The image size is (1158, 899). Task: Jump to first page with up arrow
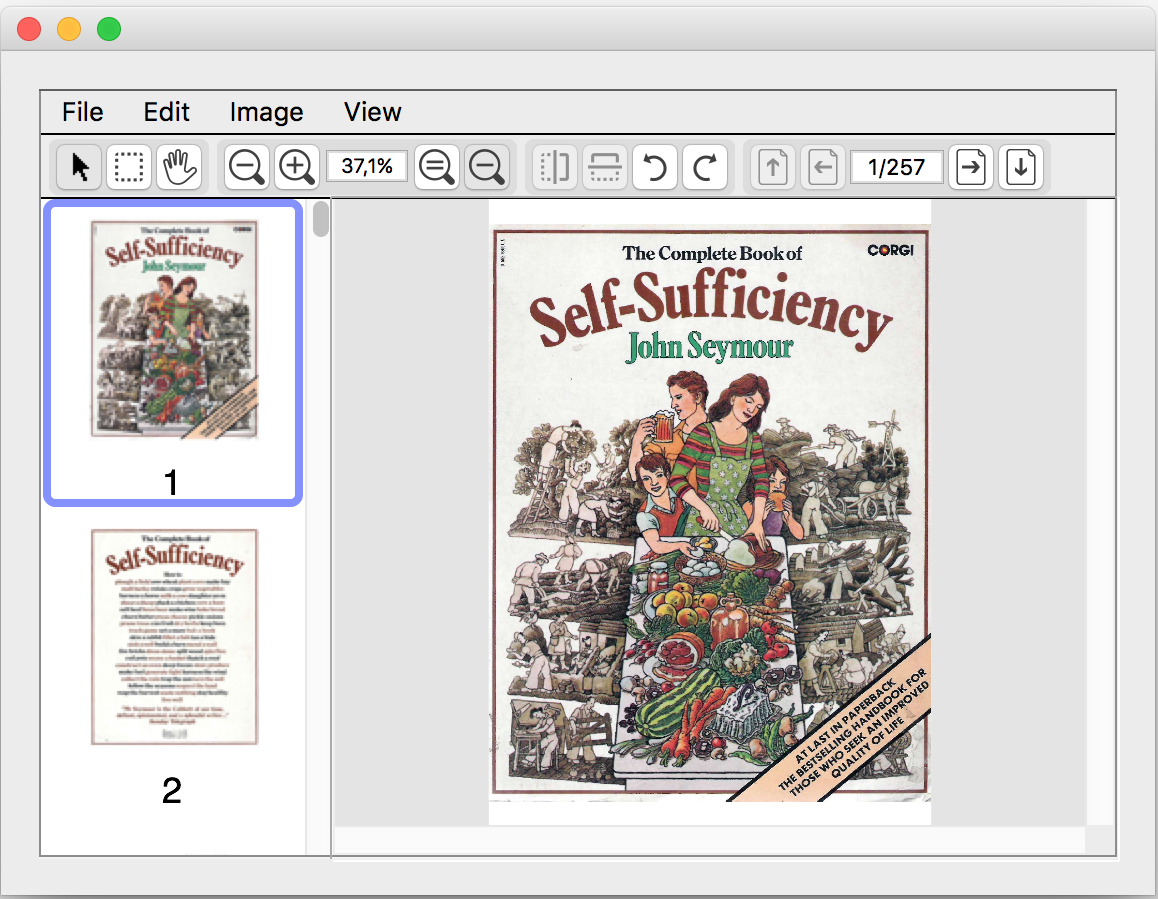(x=772, y=167)
